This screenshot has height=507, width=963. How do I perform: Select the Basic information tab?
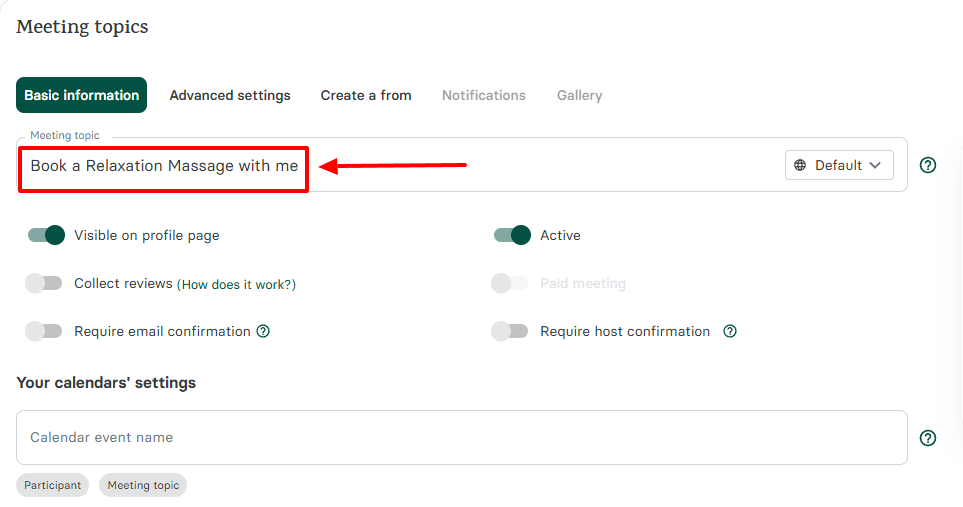pos(82,96)
